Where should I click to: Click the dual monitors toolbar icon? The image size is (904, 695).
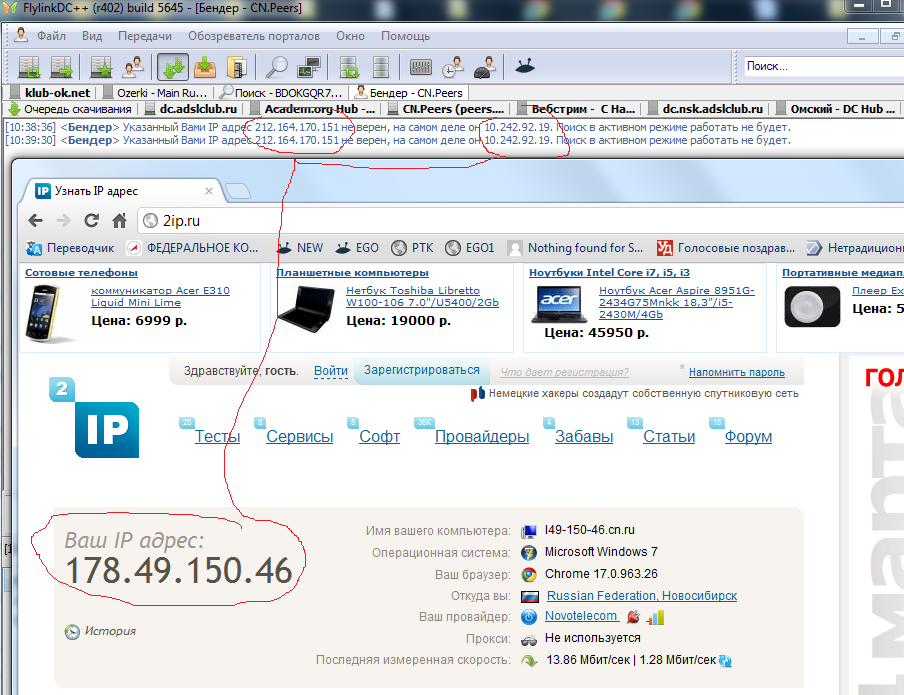tap(308, 67)
